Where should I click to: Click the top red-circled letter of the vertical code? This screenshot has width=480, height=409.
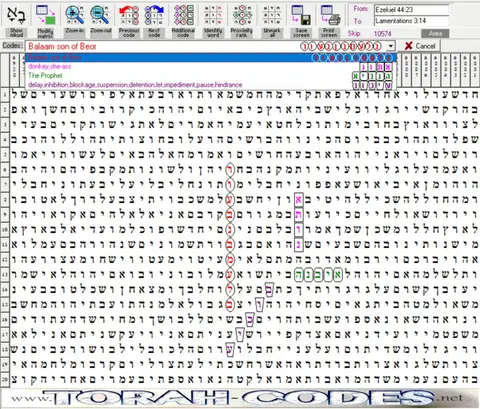coord(230,170)
